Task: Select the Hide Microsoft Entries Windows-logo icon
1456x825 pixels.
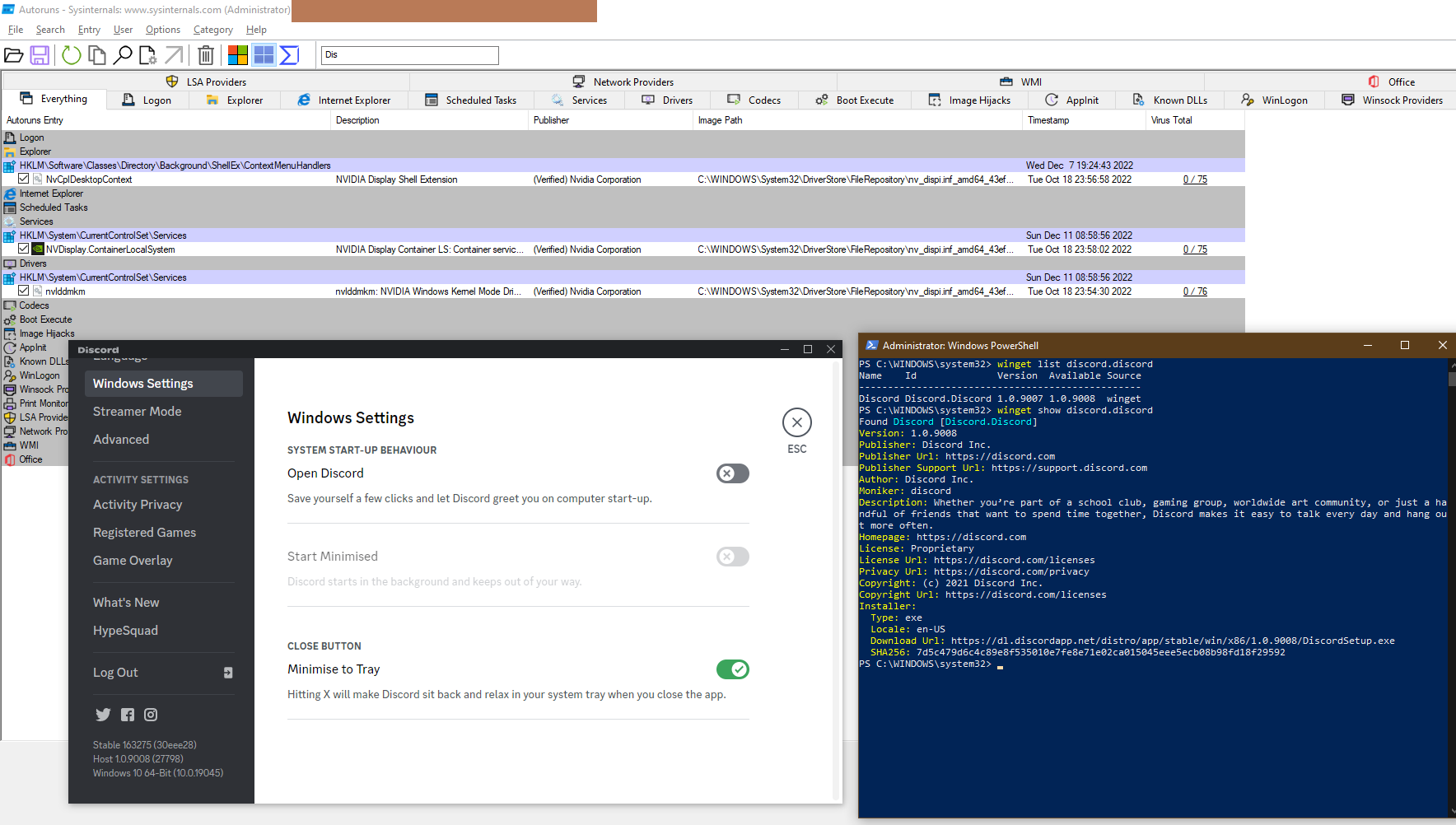Action: point(238,54)
